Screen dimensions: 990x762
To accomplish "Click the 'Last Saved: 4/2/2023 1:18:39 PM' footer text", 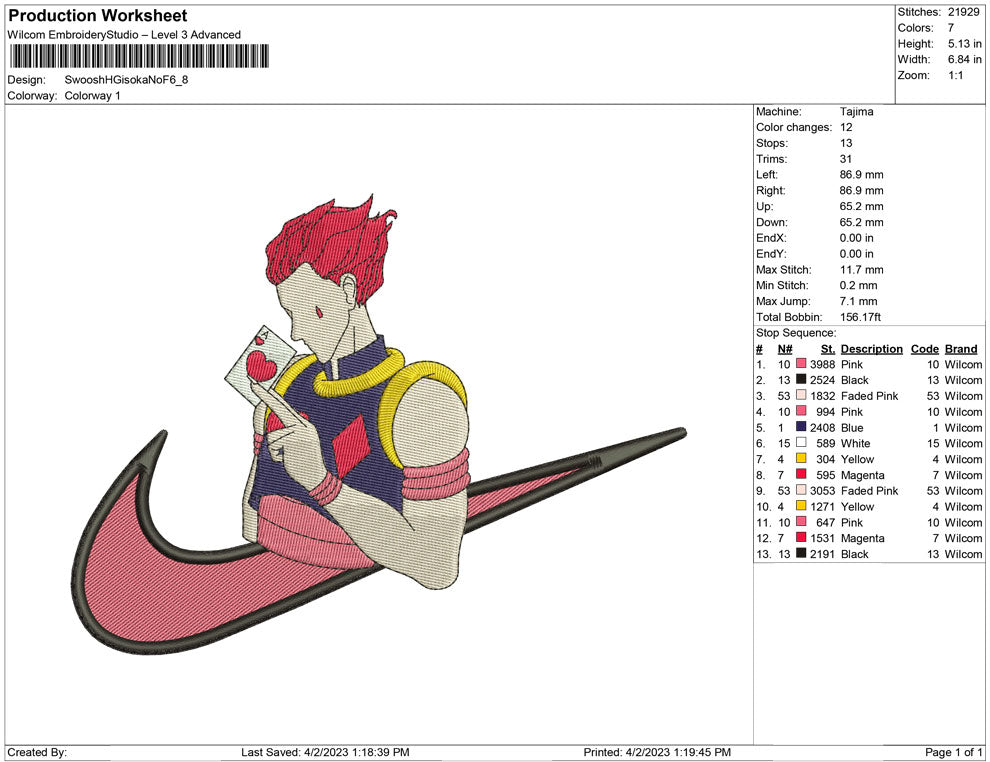I will (x=325, y=752).
